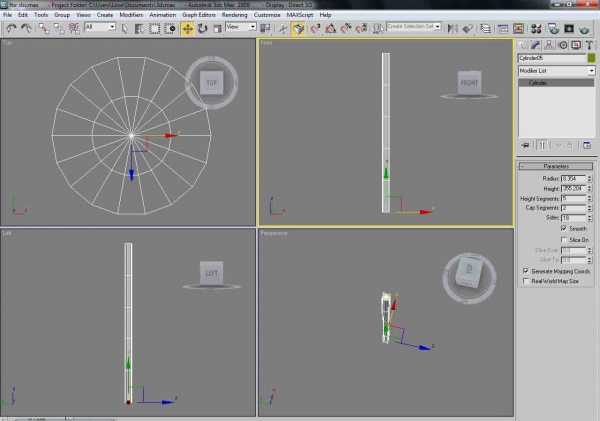Activate the Select Object arrow tool
This screenshot has width=600, height=421.
click(125, 29)
